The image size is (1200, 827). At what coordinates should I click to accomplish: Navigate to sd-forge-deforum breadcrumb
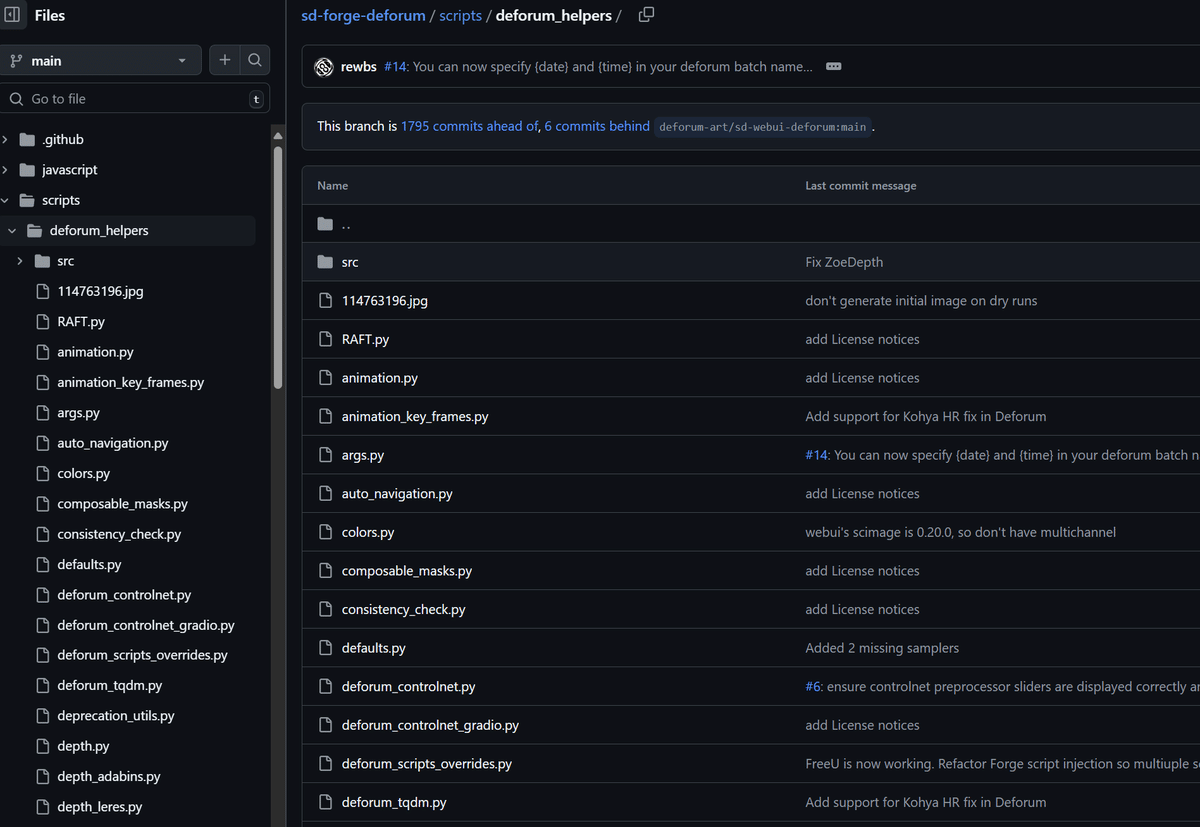[x=364, y=15]
